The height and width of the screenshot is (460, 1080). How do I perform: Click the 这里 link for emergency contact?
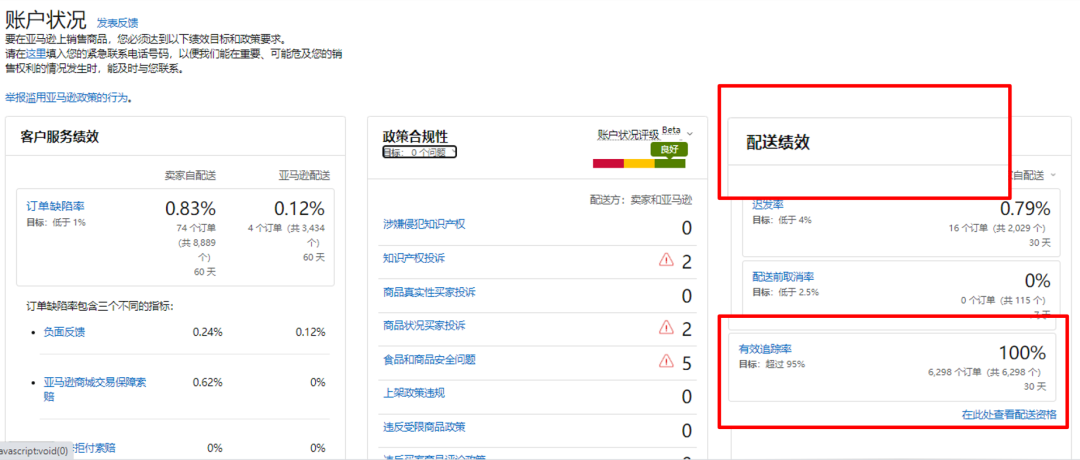[x=36, y=54]
